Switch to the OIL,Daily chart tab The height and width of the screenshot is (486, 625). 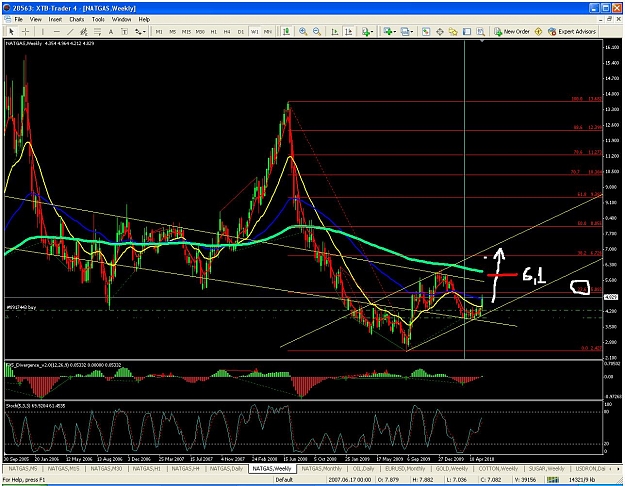tap(363, 469)
